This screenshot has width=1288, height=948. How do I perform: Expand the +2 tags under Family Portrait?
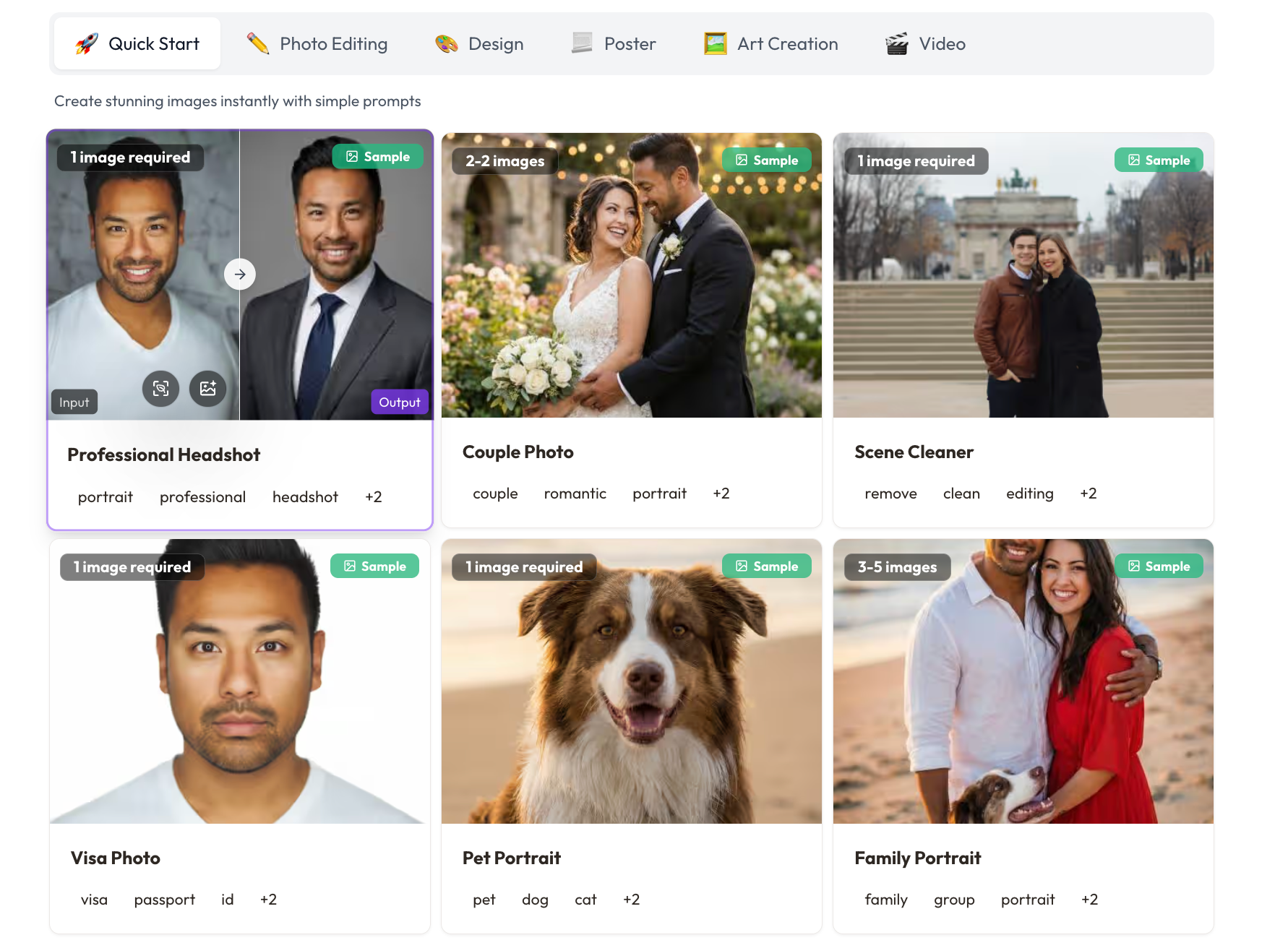1089,900
